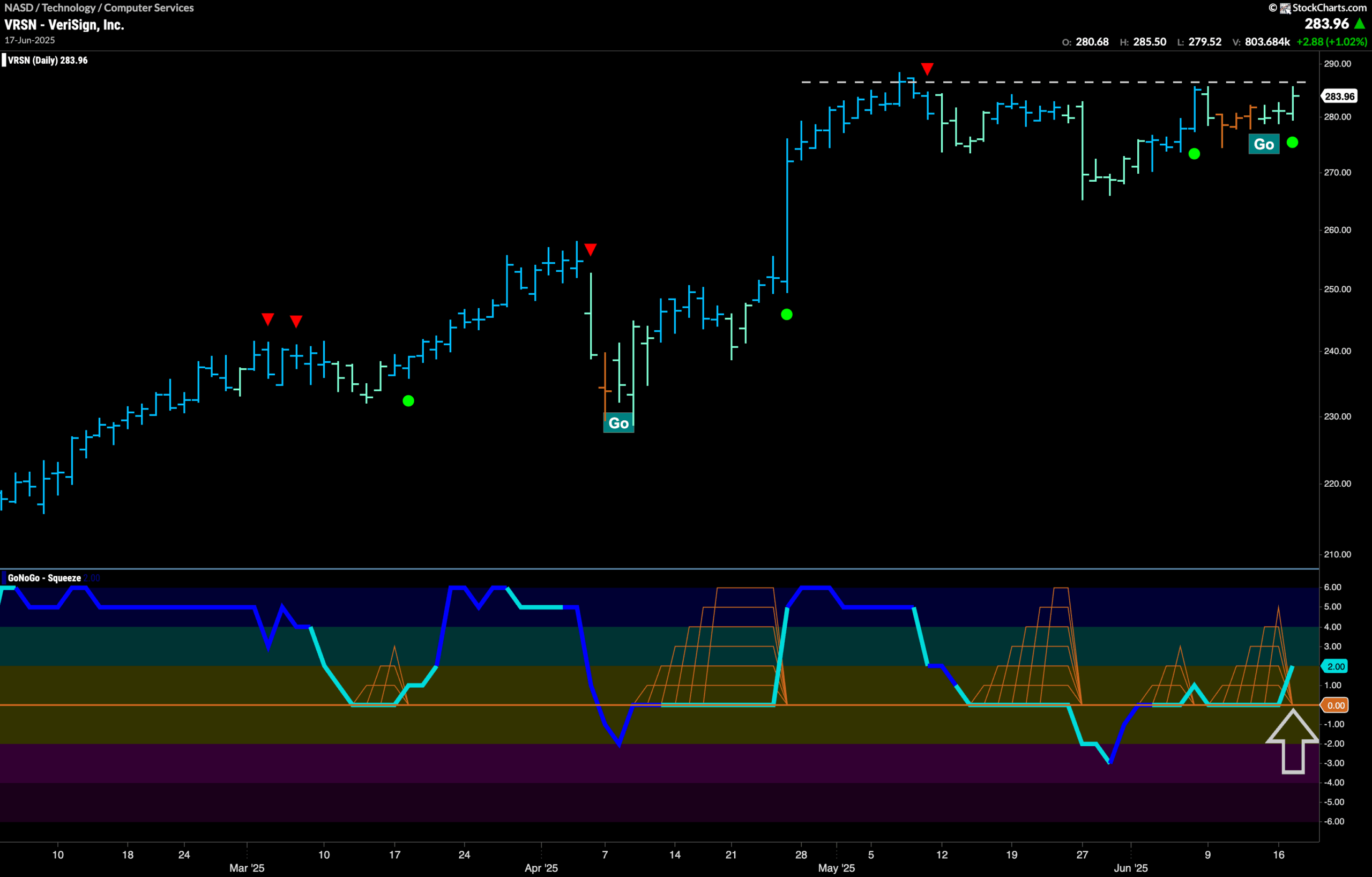Click the red triangle above early April high
This screenshot has height=877, width=1372.
pyautogui.click(x=590, y=250)
